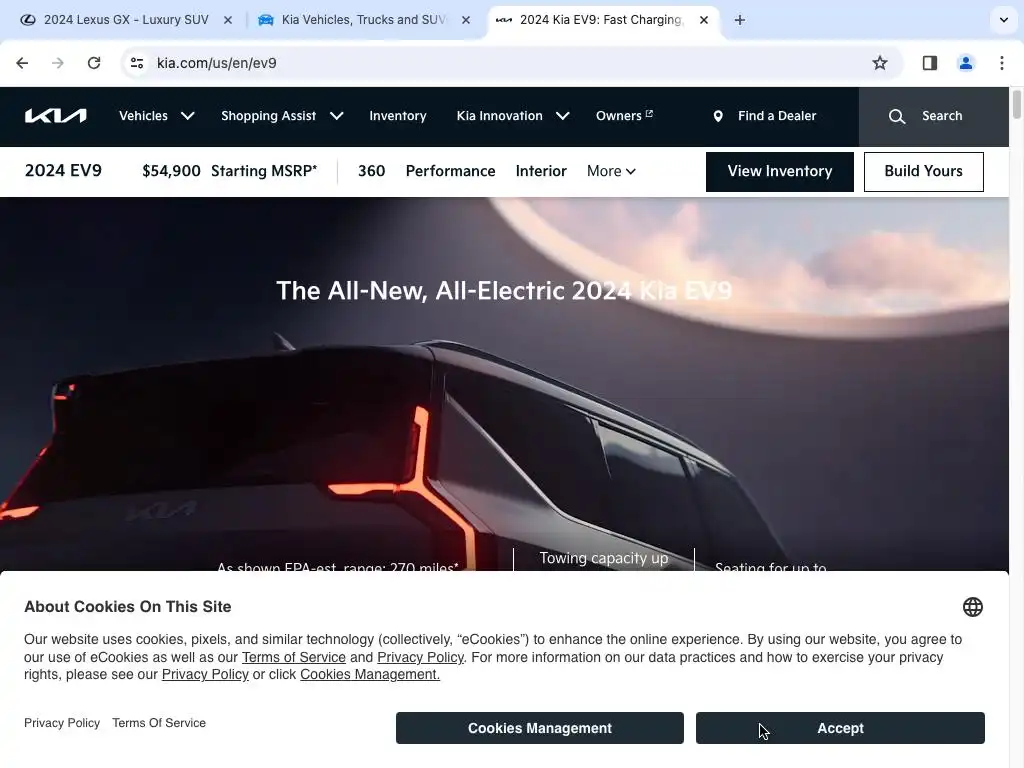
Task: Click the View Inventory button
Action: click(779, 172)
